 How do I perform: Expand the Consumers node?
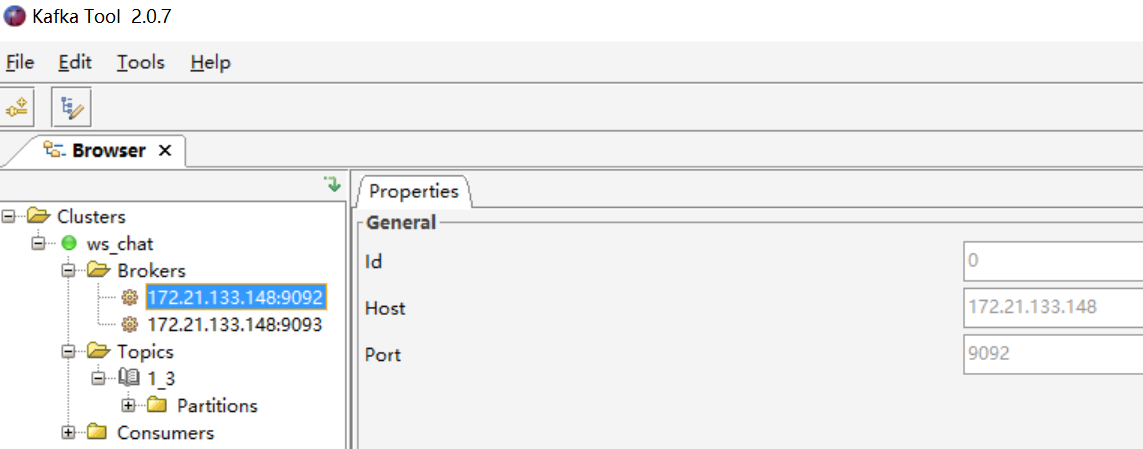69,432
